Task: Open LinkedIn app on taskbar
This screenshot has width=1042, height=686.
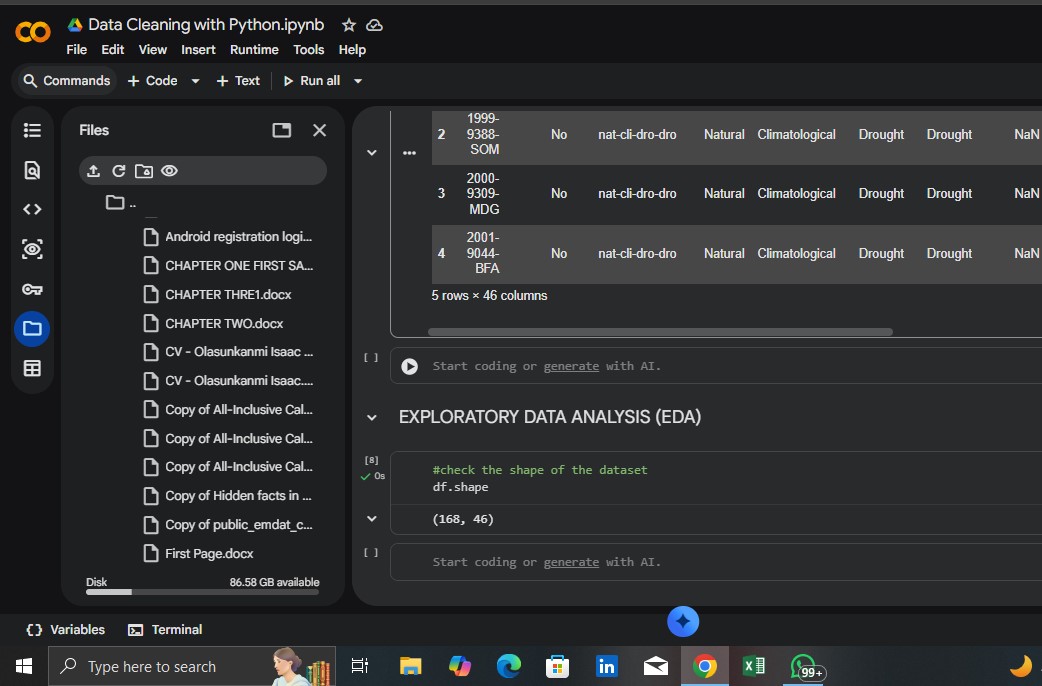Action: coord(607,666)
